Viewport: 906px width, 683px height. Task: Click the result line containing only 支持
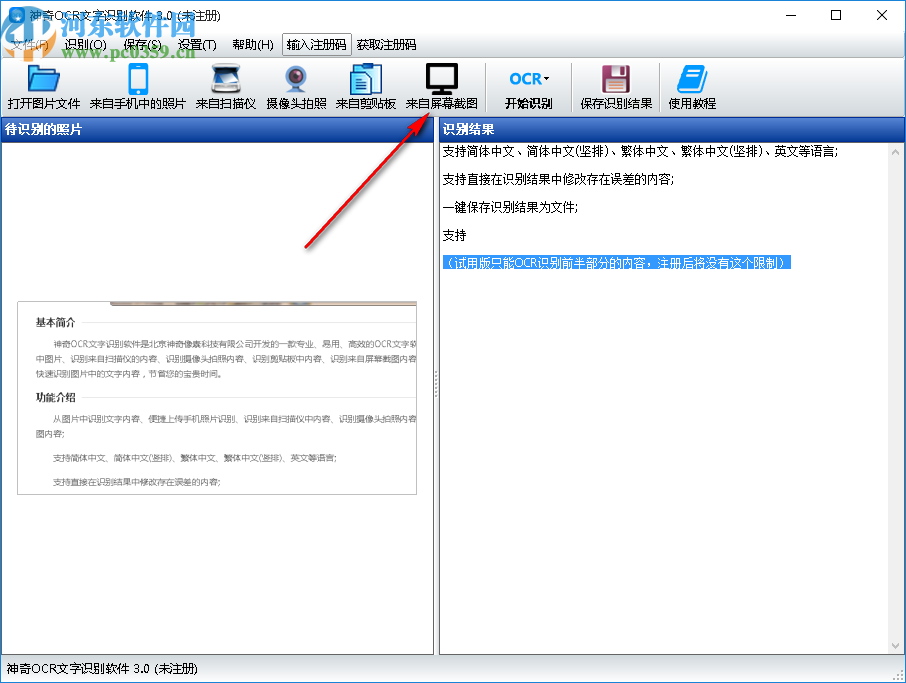point(454,235)
